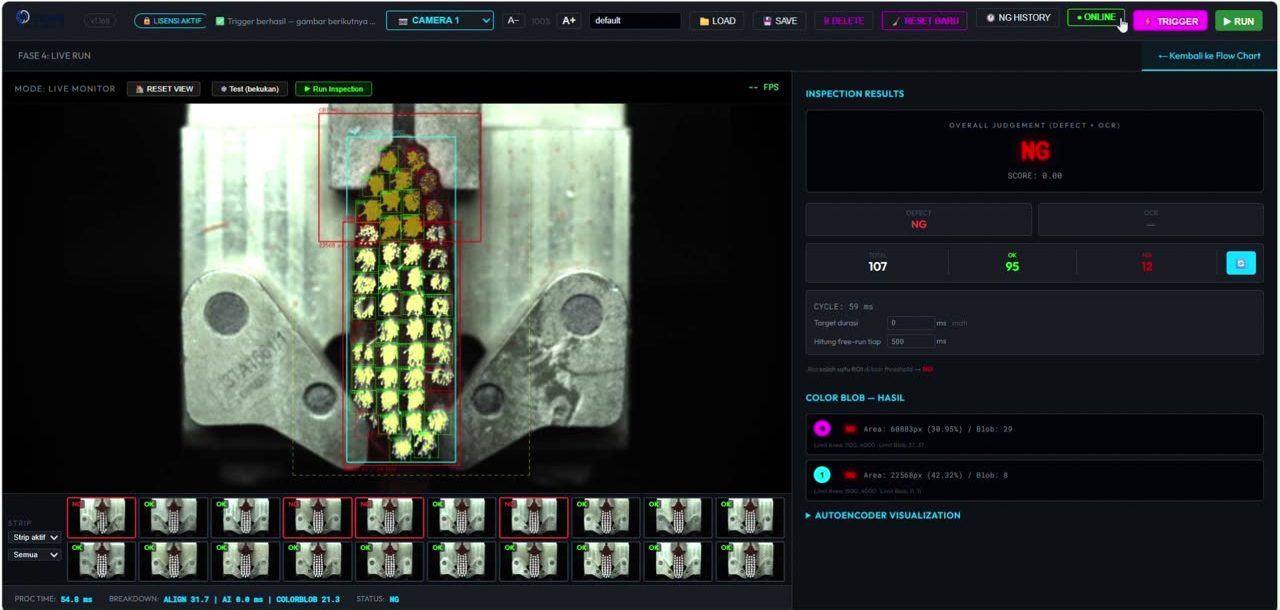Viewport: 1280px width, 610px height.
Task: Click the INSPECTION RESULTS heading
Action: coord(854,94)
